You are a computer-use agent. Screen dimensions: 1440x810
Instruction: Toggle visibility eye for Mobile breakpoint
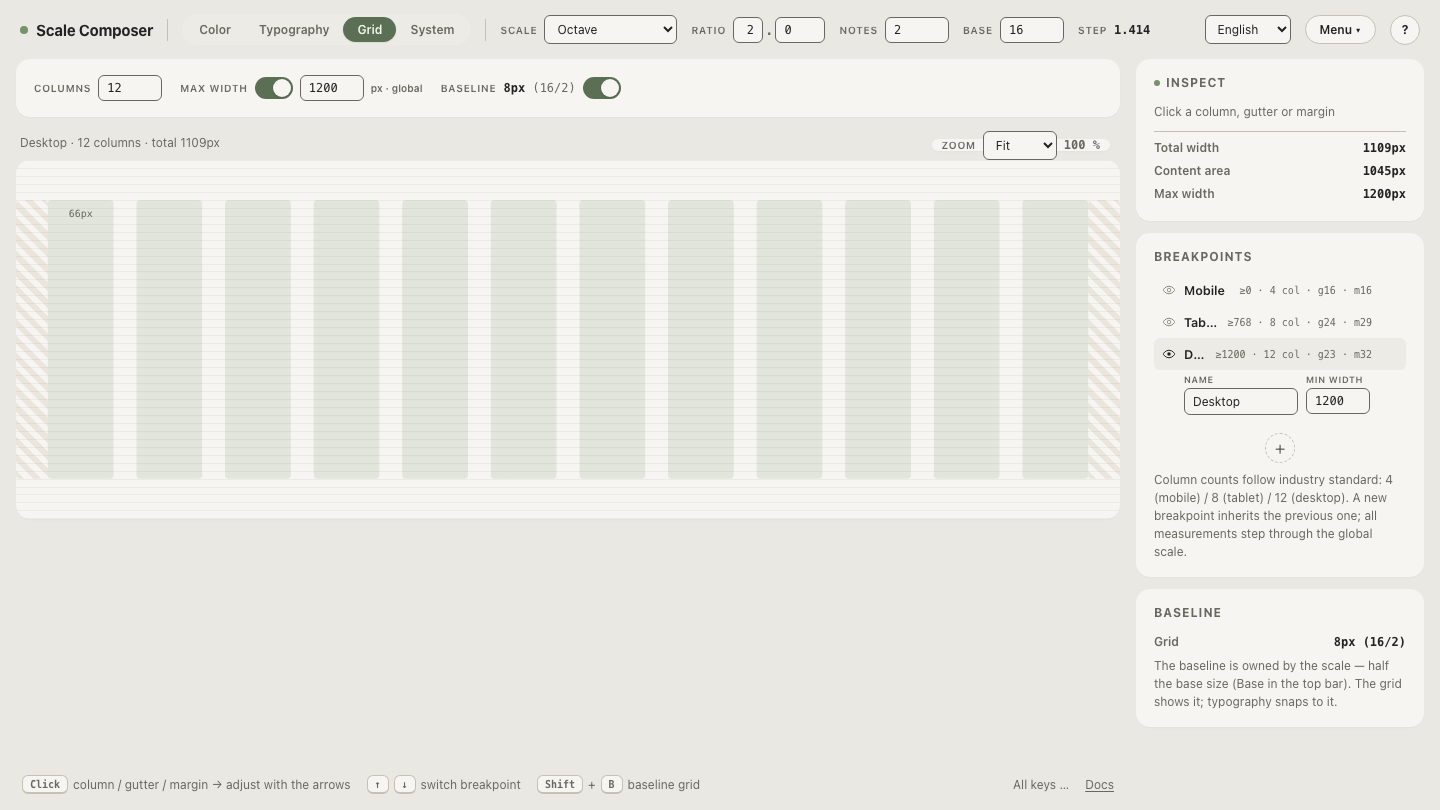click(x=1169, y=291)
